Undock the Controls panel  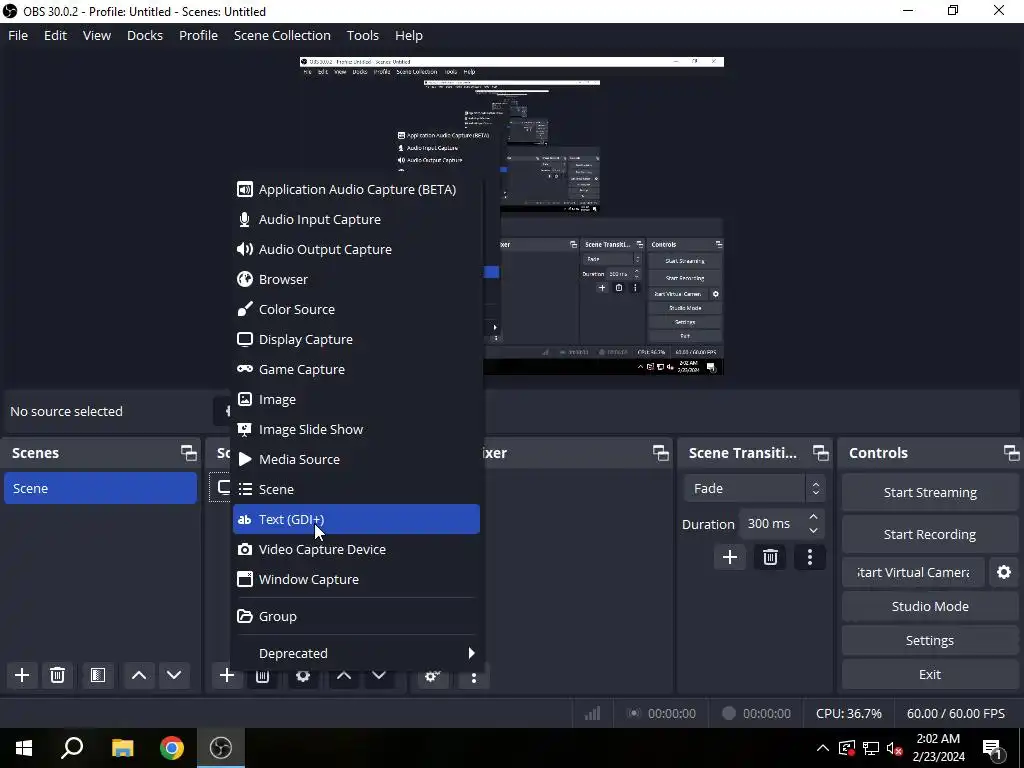1012,453
